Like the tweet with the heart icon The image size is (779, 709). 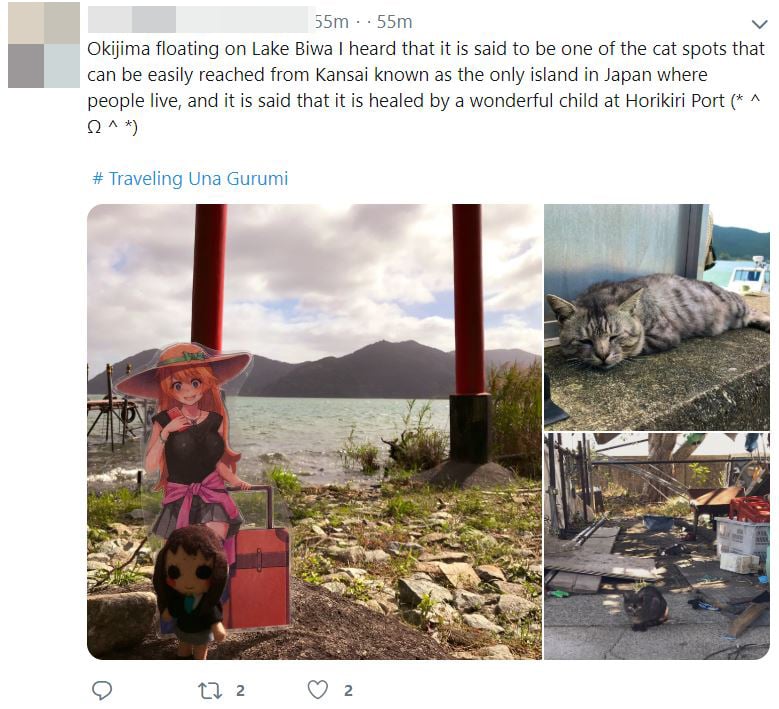318,690
